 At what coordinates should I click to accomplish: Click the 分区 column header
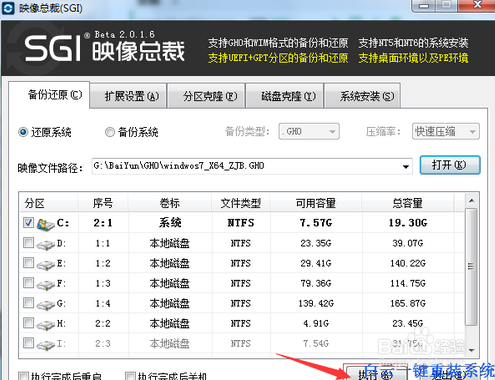pos(48,203)
